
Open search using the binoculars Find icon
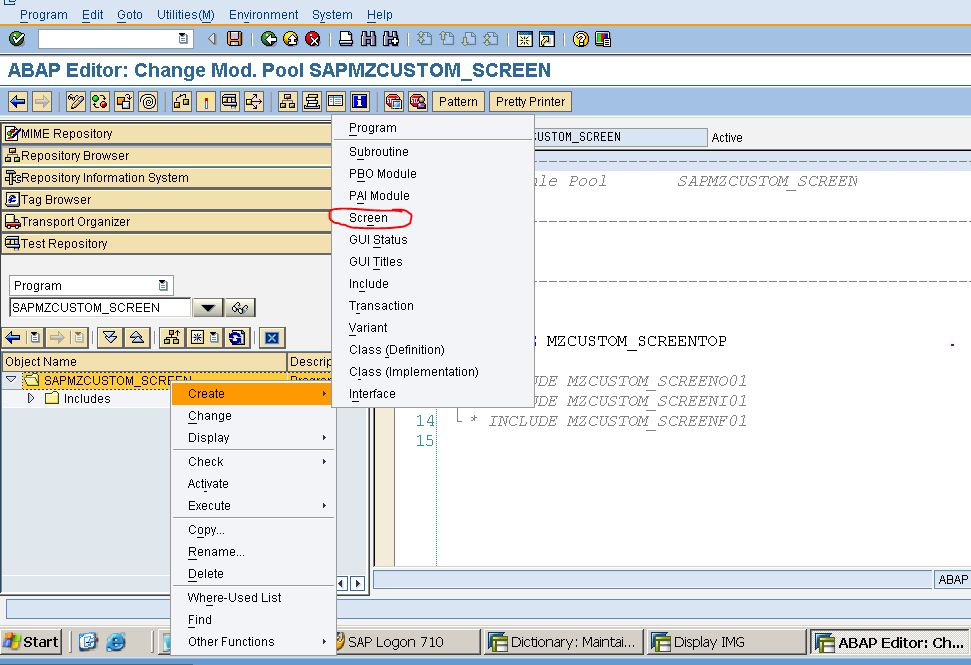click(366, 38)
